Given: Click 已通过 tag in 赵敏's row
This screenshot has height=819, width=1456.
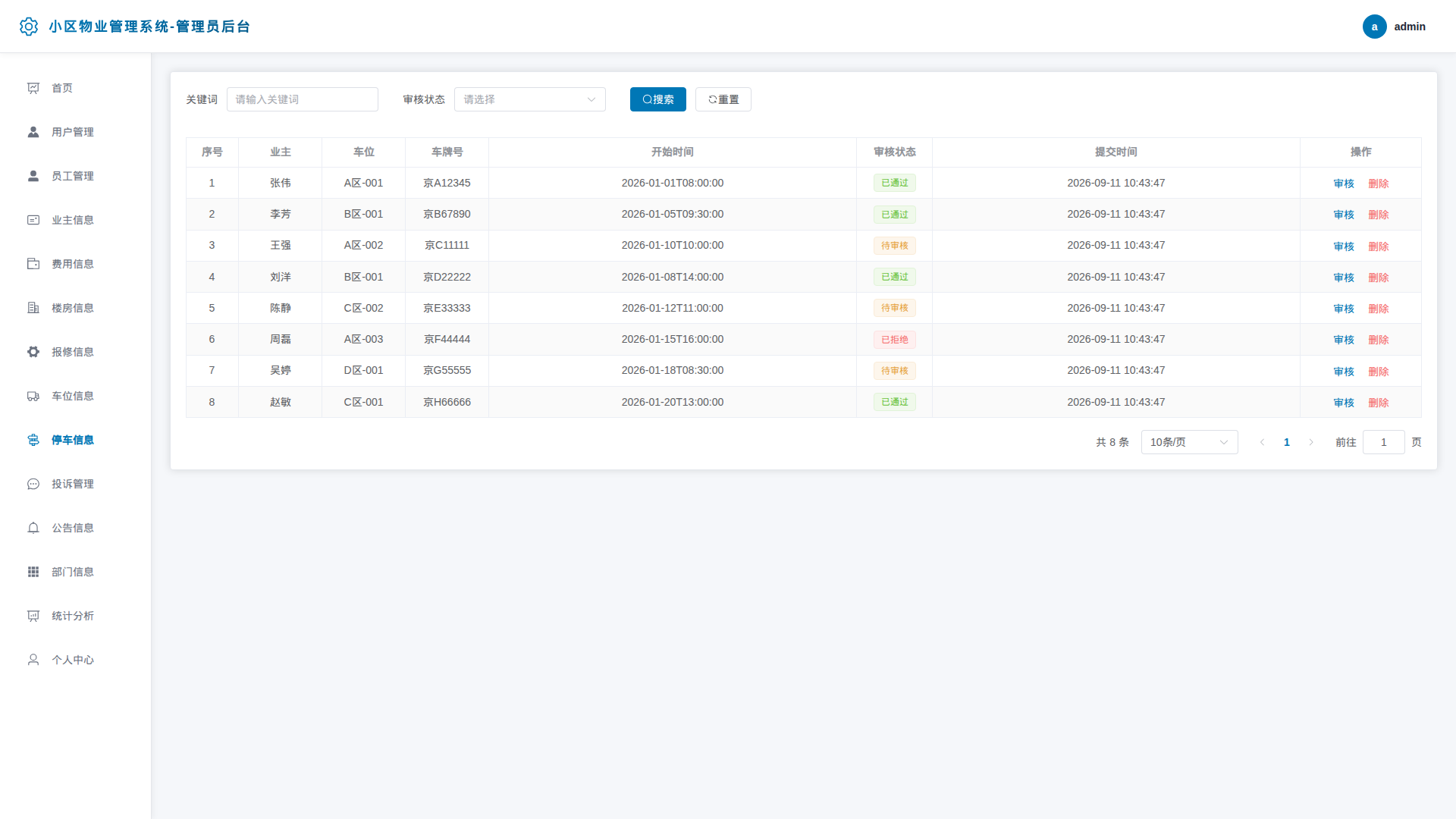Looking at the screenshot, I should pos(895,402).
